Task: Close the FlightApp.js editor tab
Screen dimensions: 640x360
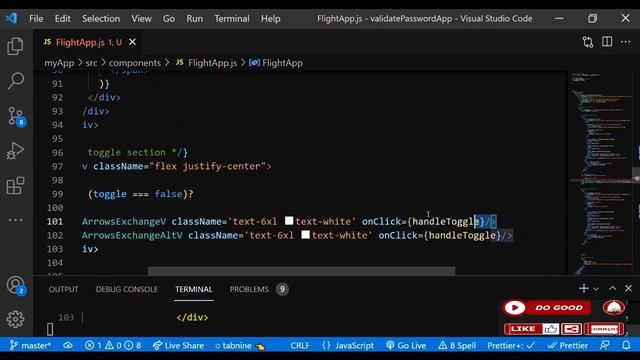Action: coord(132,42)
